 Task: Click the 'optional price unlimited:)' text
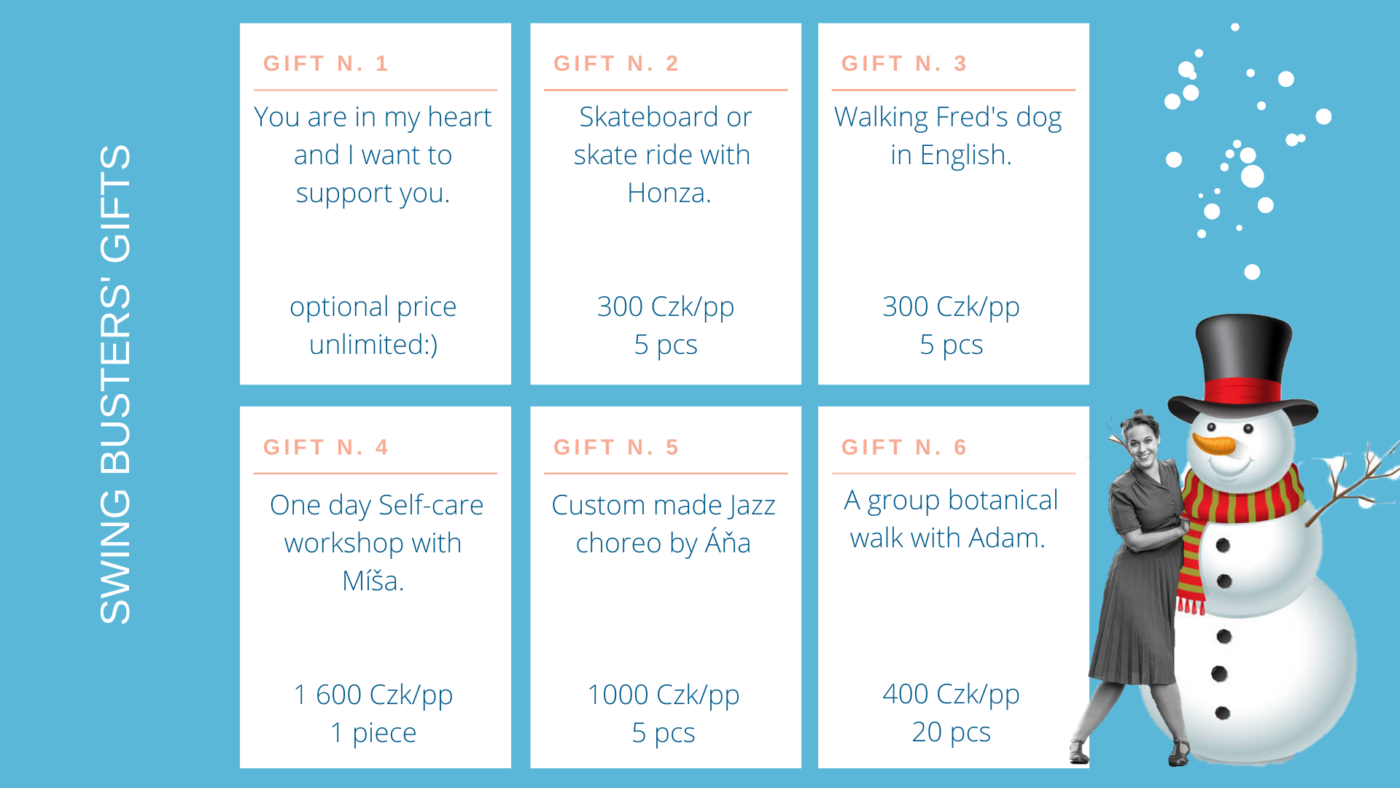click(x=373, y=326)
